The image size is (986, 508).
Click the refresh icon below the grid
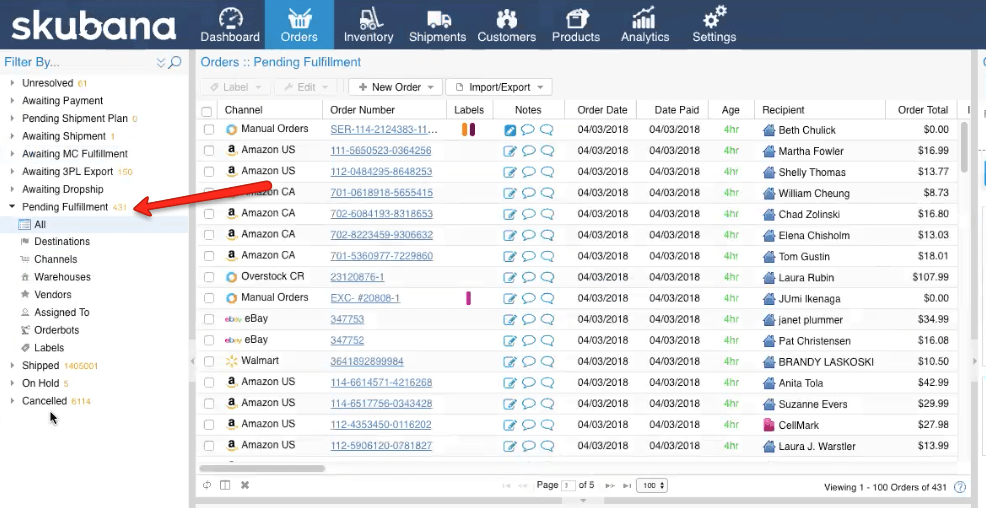point(208,485)
